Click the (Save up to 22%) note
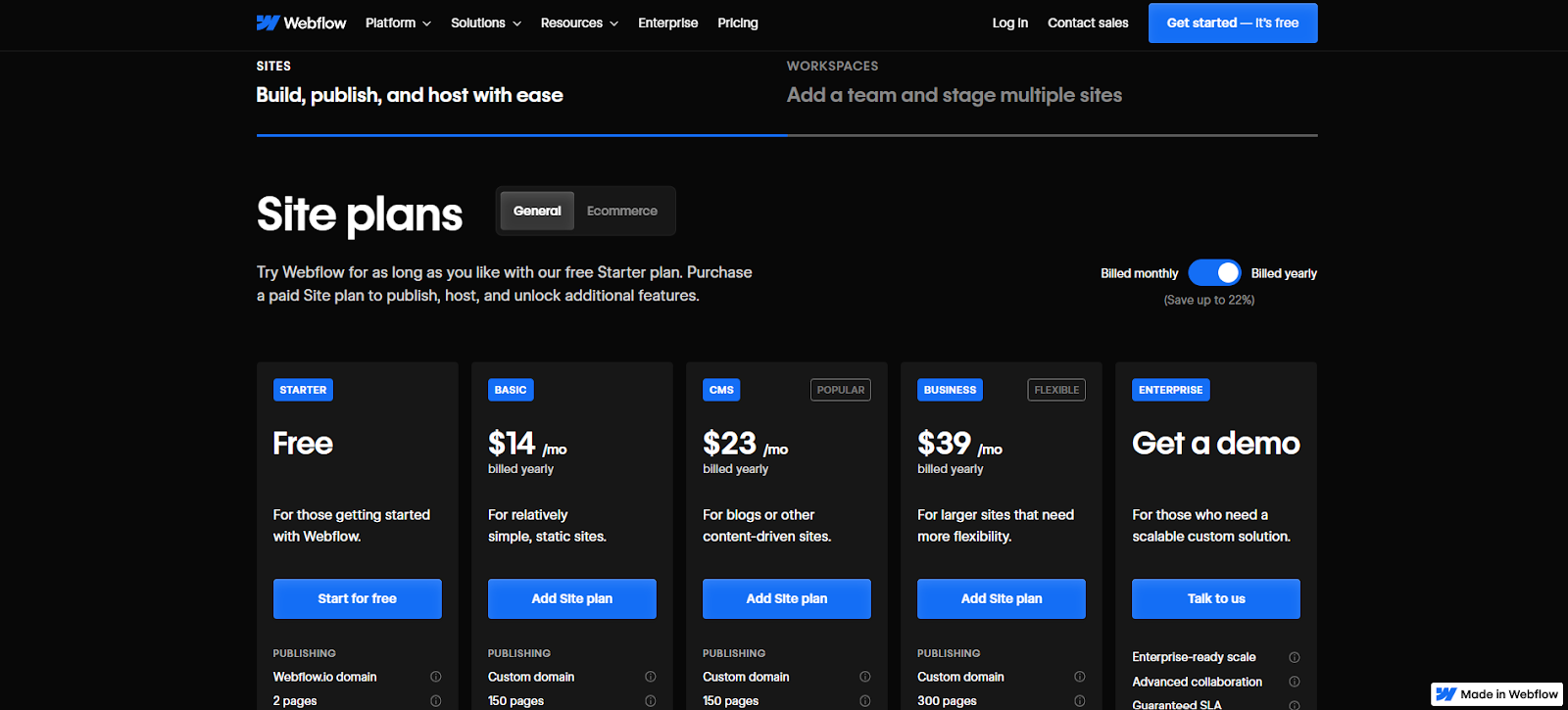 coord(1209,300)
